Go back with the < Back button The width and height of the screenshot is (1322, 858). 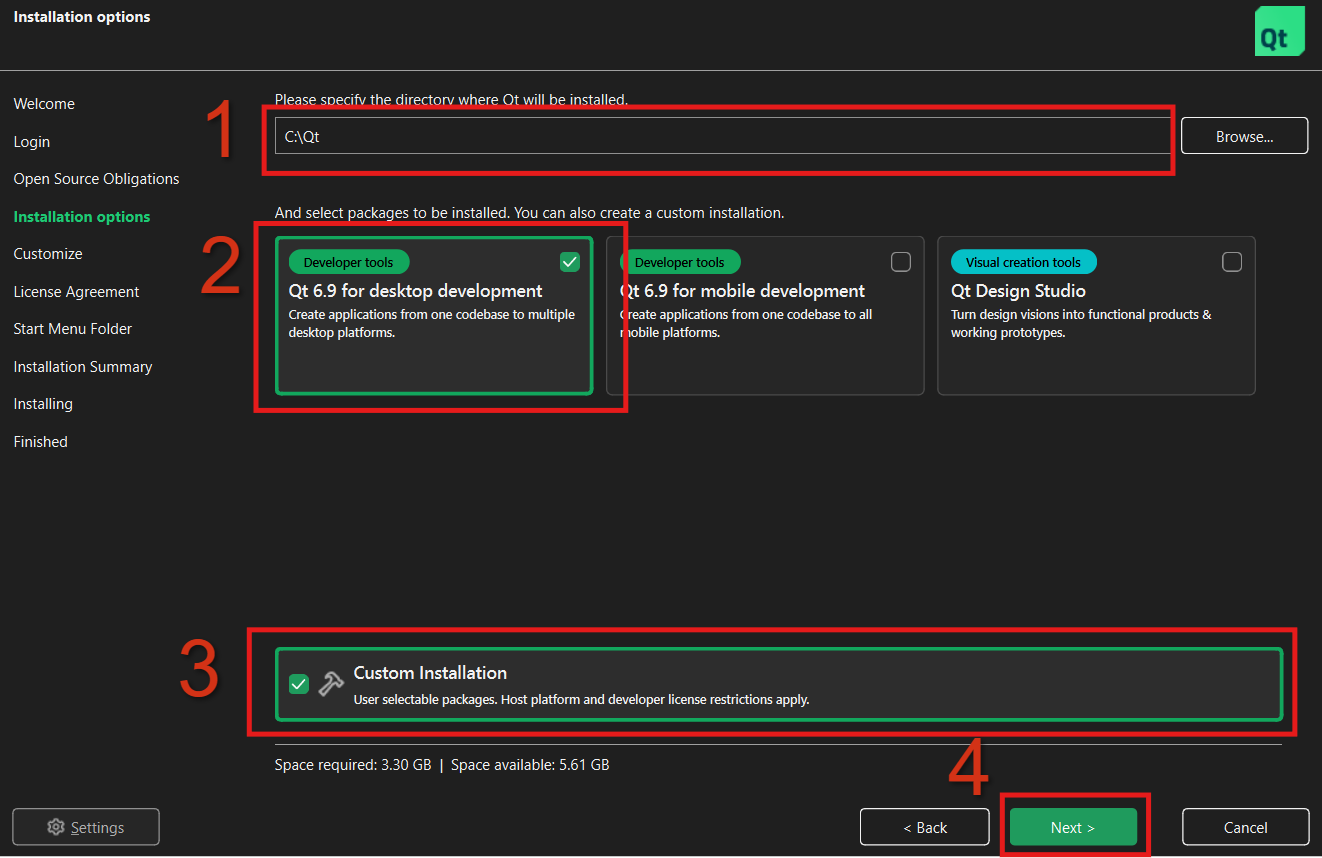pos(925,827)
